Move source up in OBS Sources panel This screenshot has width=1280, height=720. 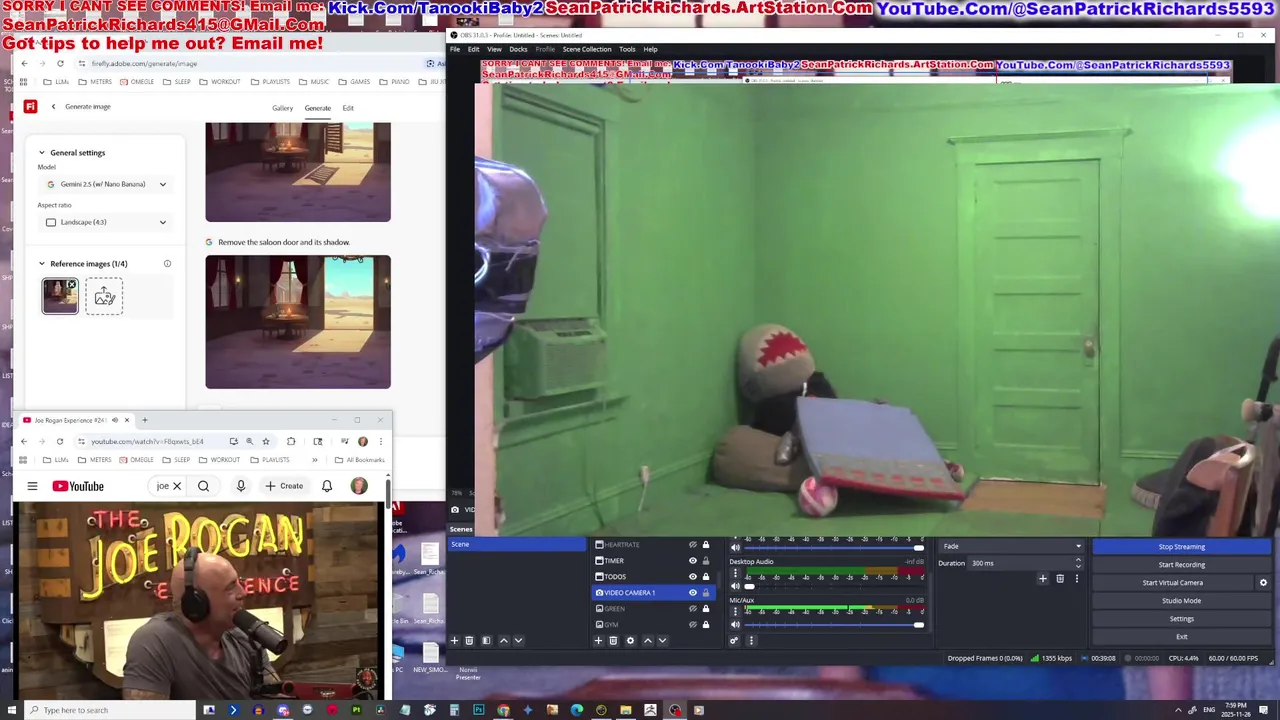pyautogui.click(x=647, y=640)
